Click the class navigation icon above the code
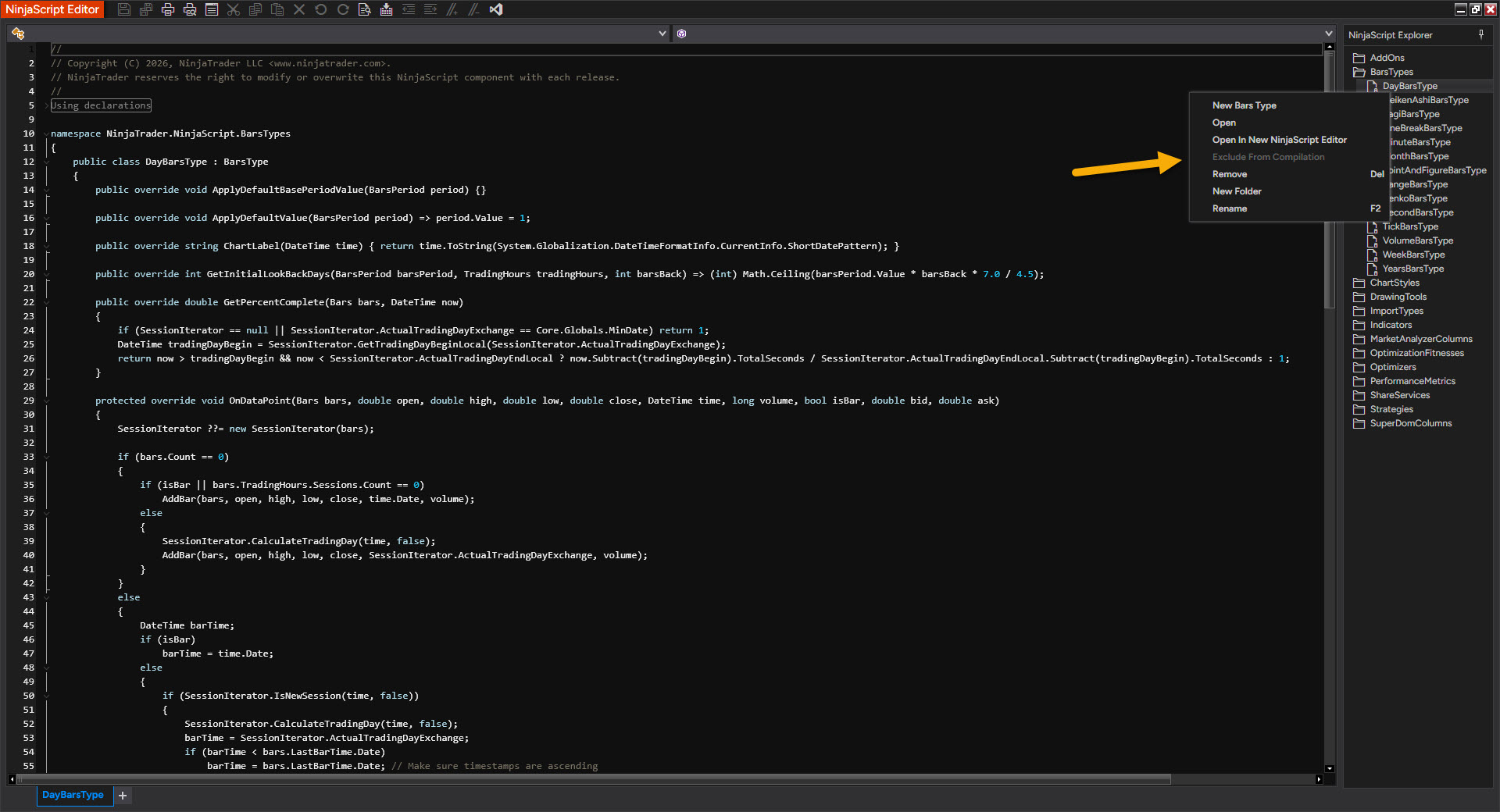The width and height of the screenshot is (1500, 812). (18, 34)
